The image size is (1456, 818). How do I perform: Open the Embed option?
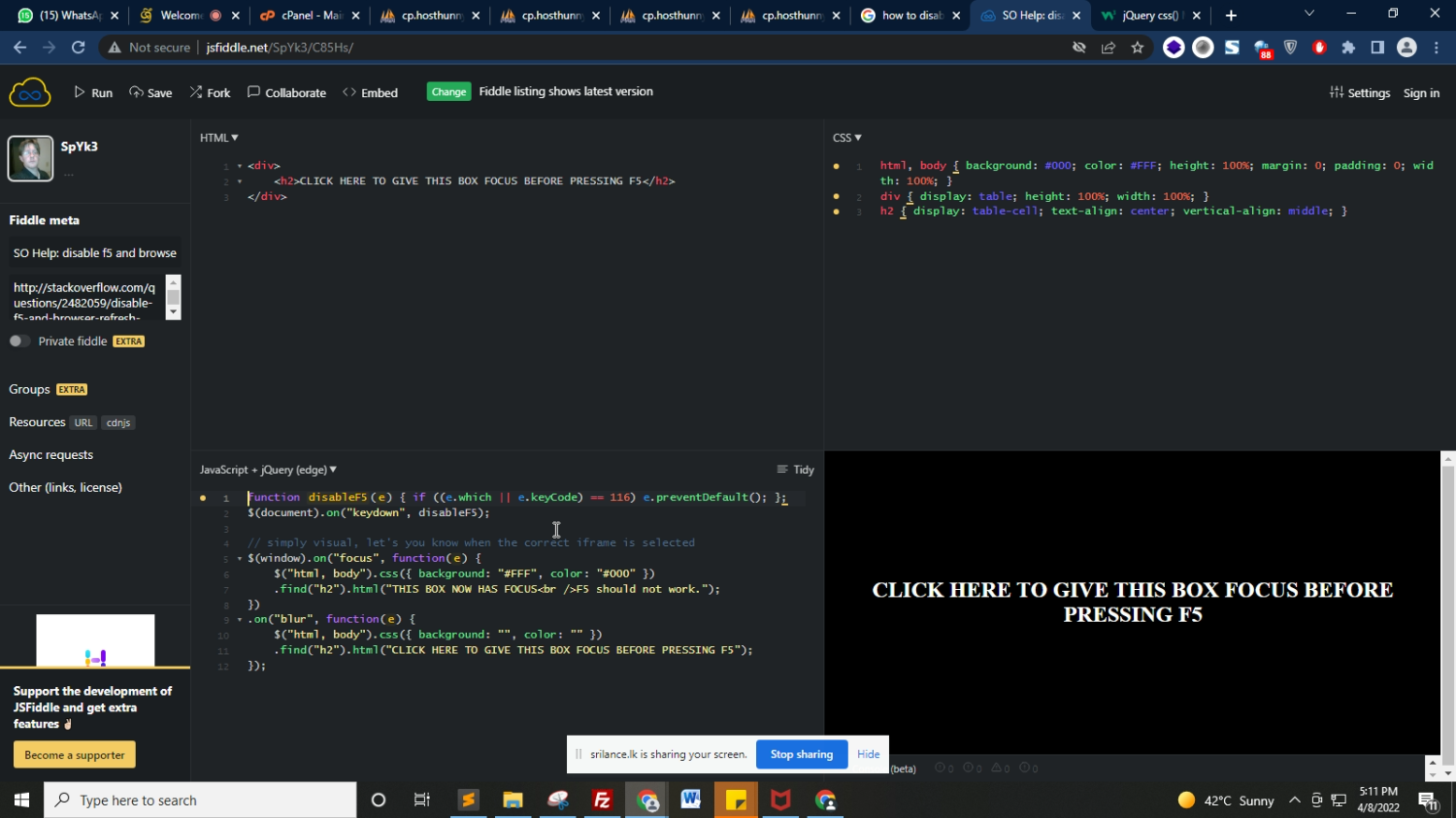click(371, 93)
